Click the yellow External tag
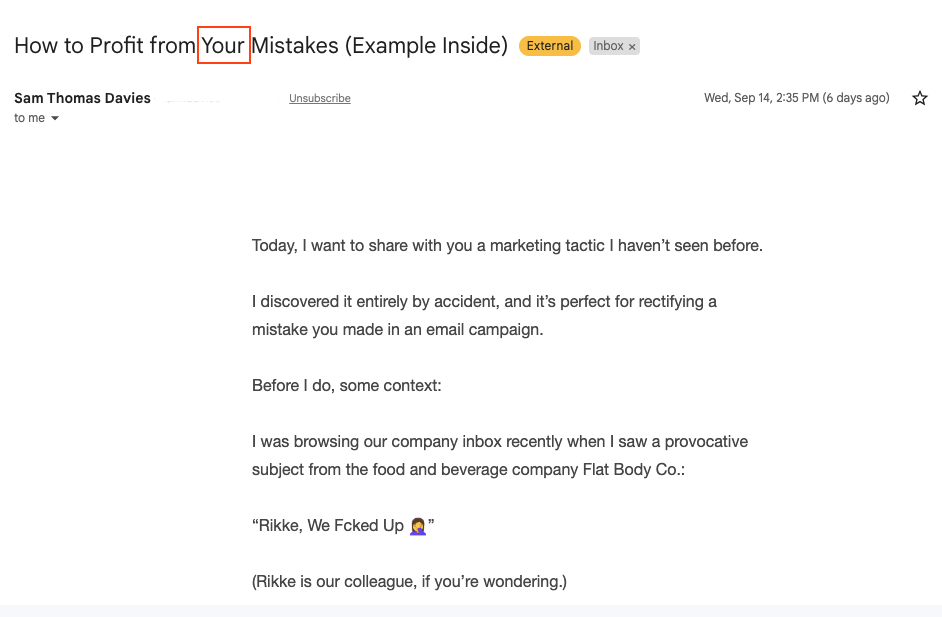This screenshot has height=617, width=942. pos(550,46)
